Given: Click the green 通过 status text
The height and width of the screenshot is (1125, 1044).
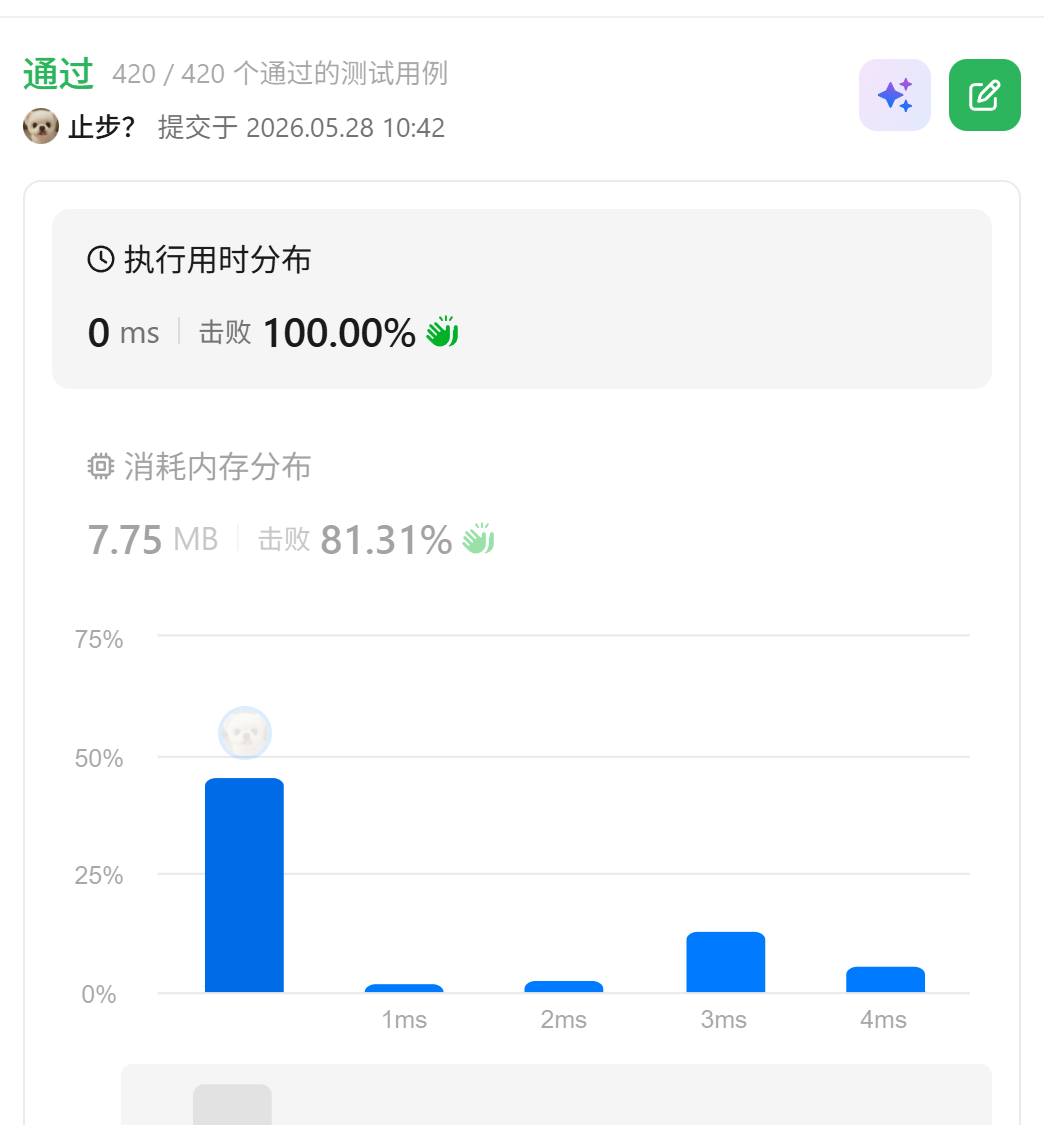Looking at the screenshot, I should 58,73.
